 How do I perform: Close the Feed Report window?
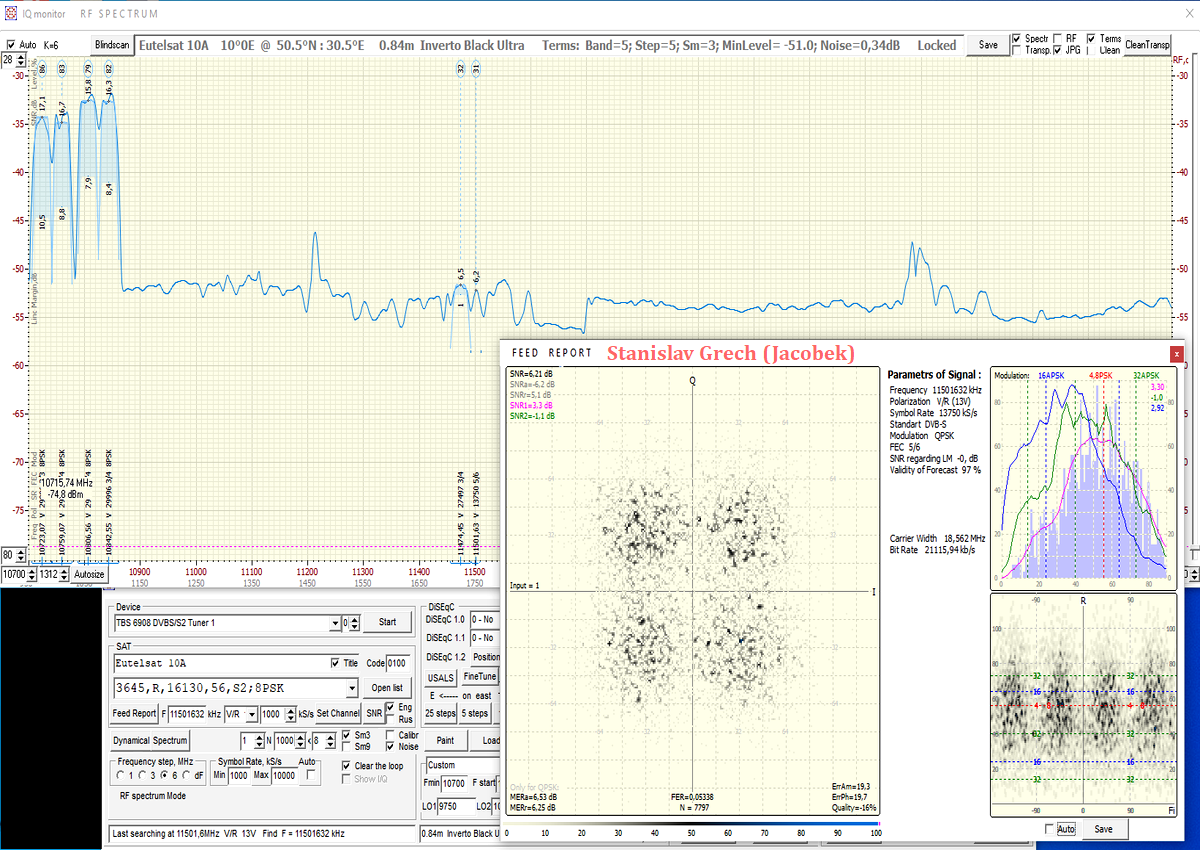[x=1177, y=353]
